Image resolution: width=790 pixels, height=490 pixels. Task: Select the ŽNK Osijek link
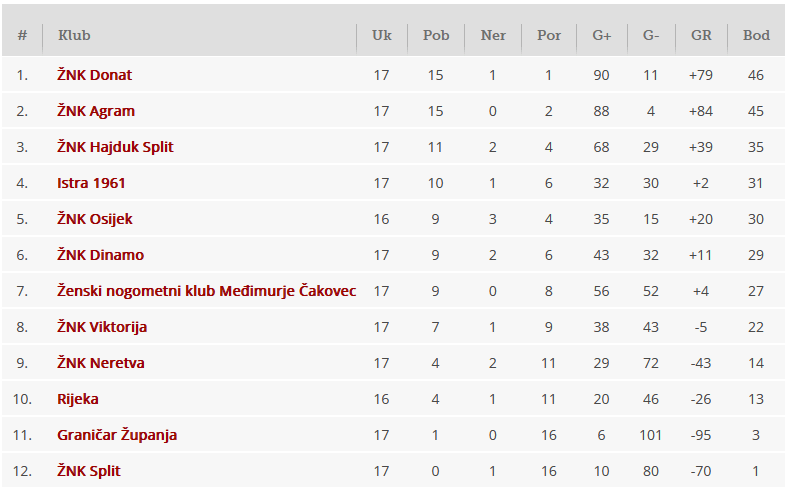click(95, 219)
